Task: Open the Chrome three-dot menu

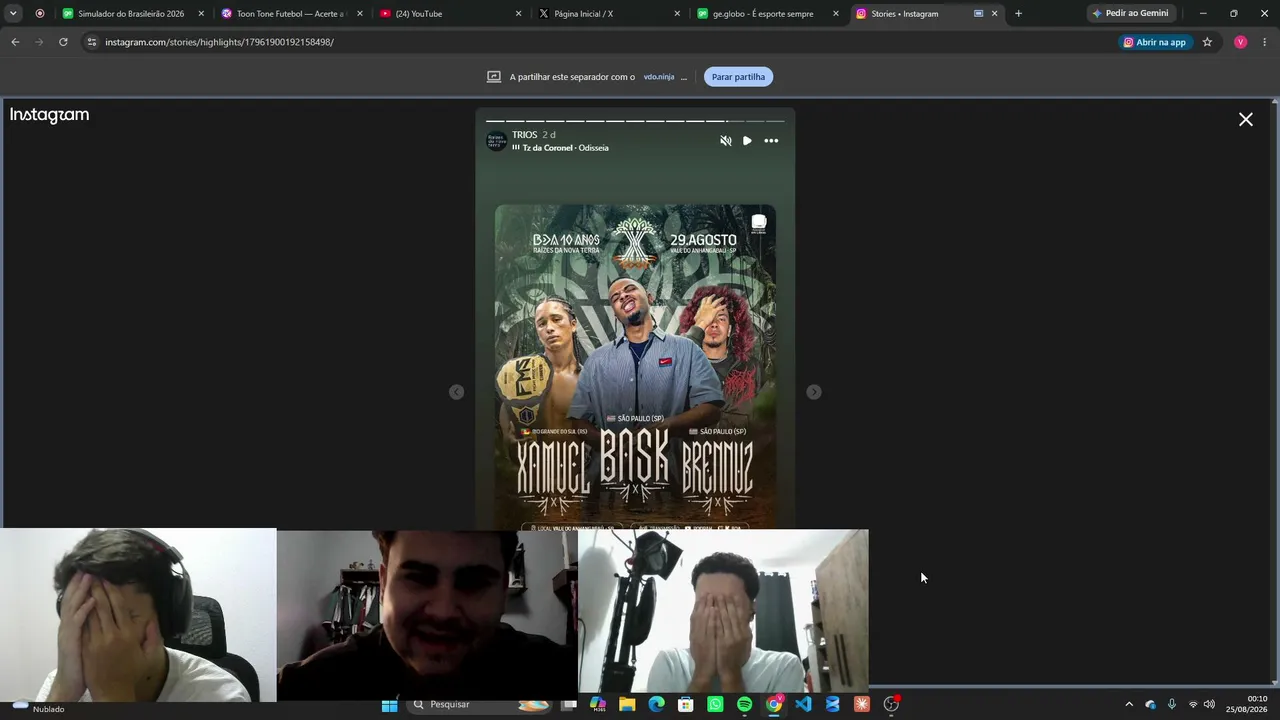Action: [1265, 42]
